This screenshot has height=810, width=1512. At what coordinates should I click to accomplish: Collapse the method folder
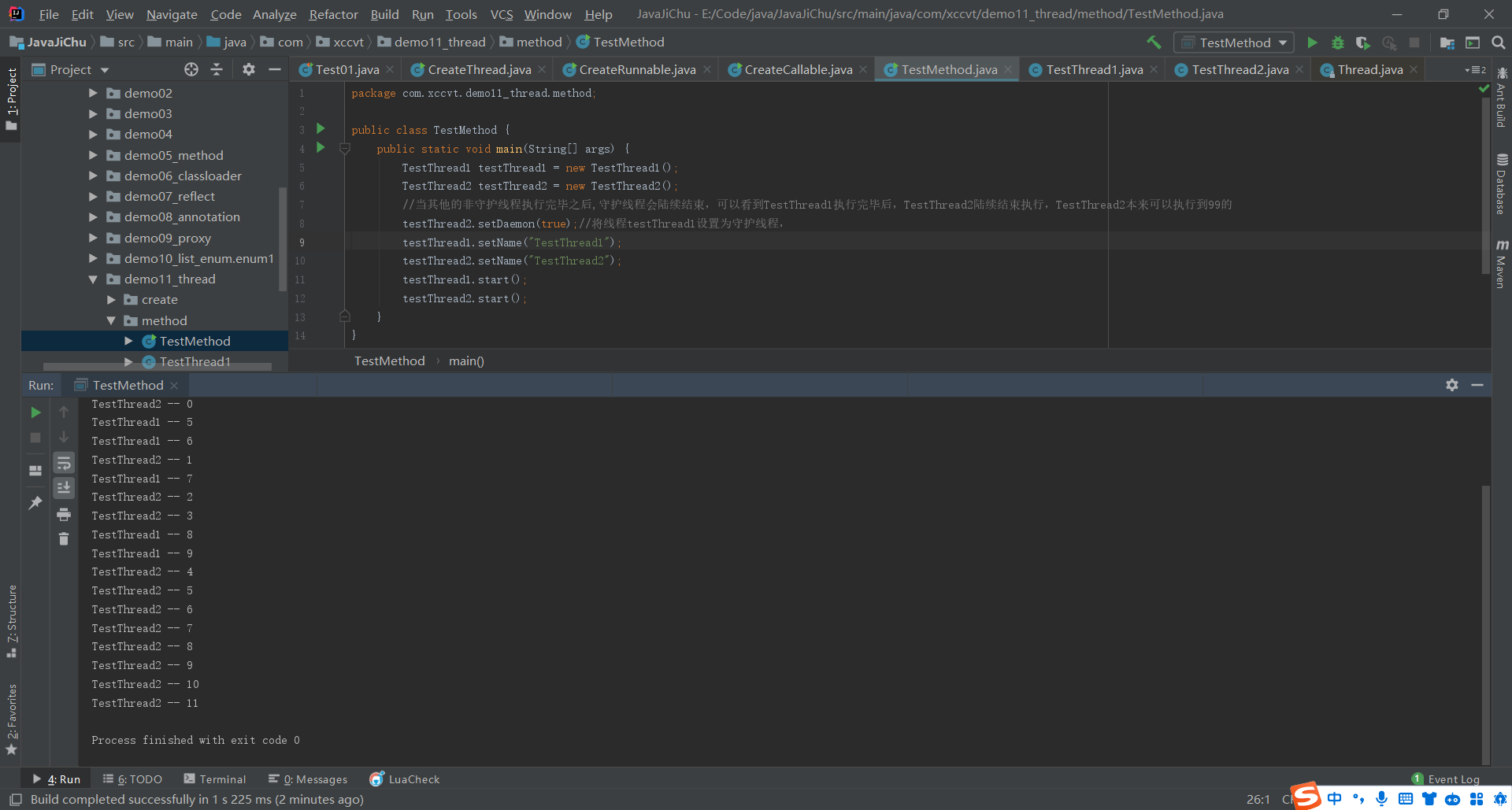click(x=111, y=320)
